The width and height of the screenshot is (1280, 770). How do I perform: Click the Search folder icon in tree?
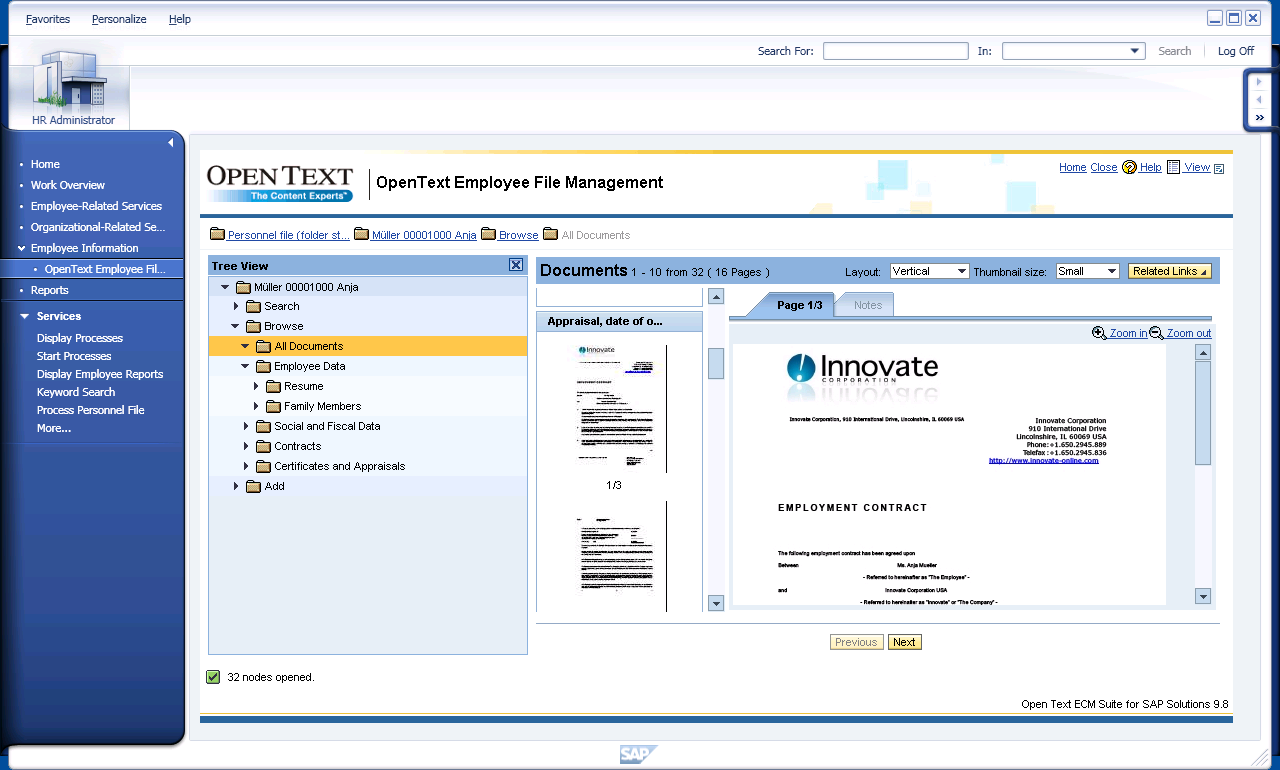tap(253, 306)
